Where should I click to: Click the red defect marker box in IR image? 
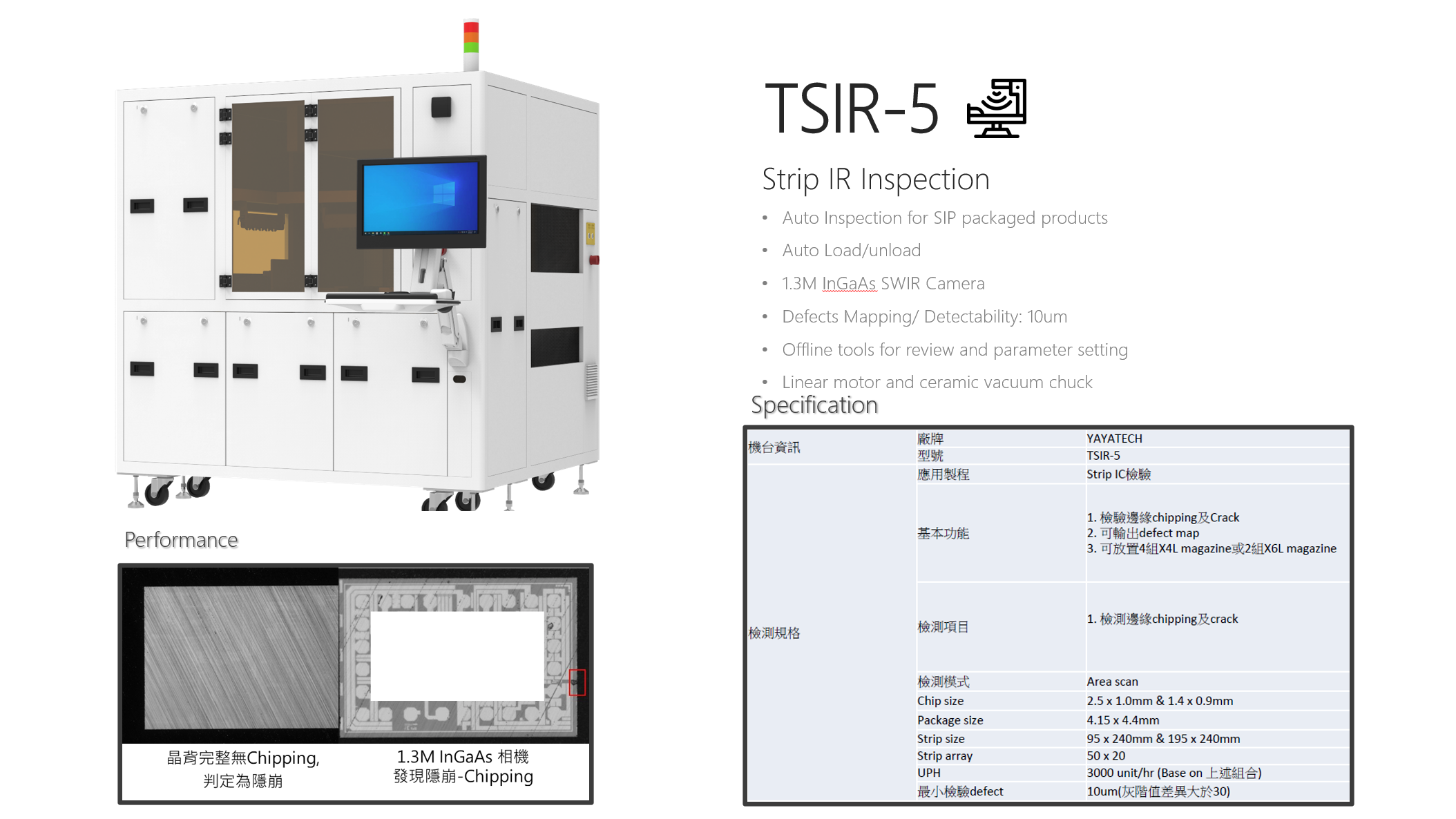coord(577,682)
